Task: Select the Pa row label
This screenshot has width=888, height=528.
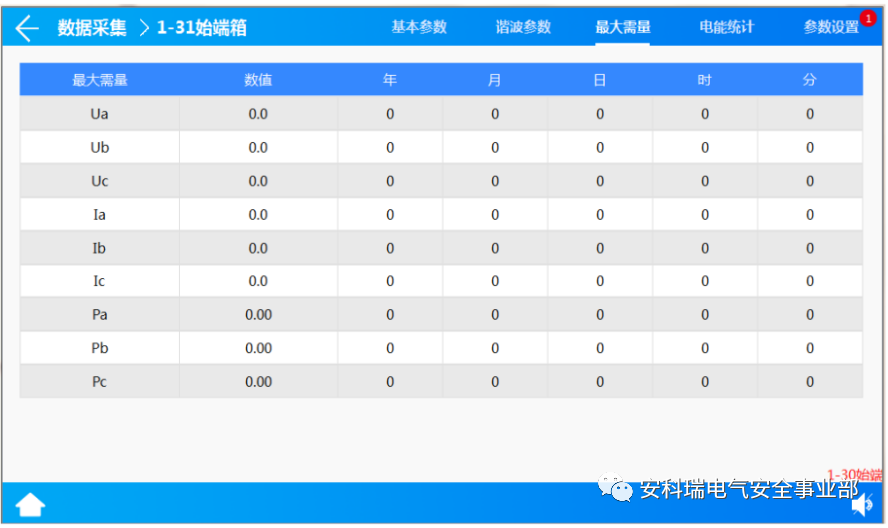Action: [x=100, y=314]
